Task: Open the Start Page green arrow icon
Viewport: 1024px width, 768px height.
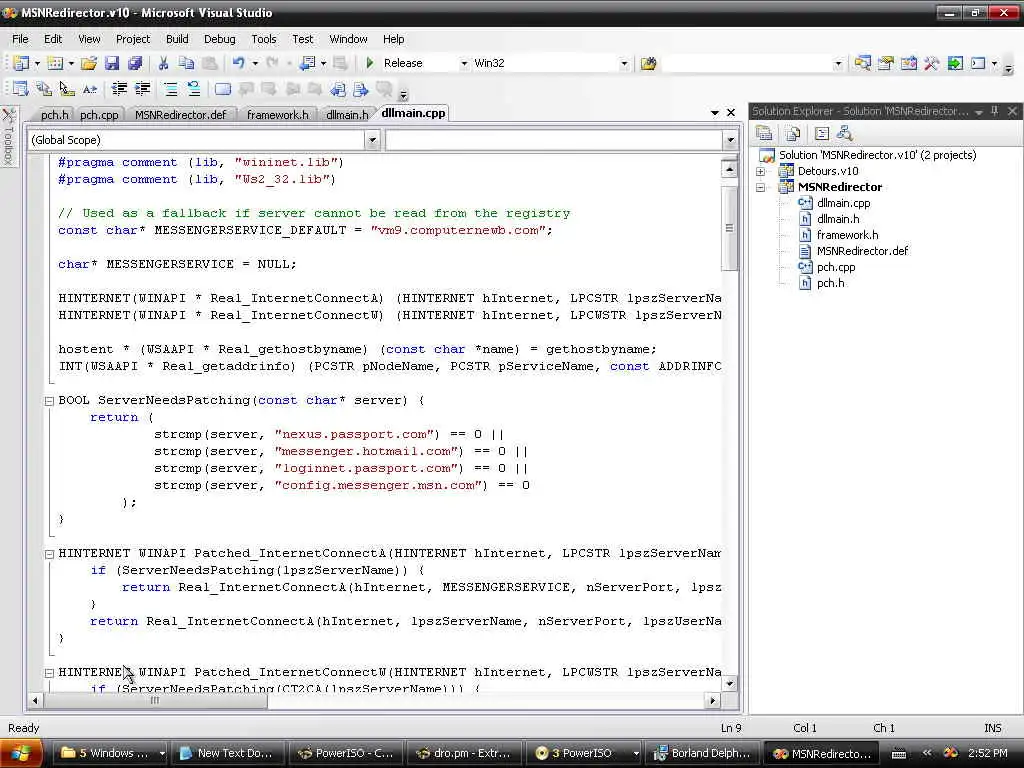Action: [955, 63]
